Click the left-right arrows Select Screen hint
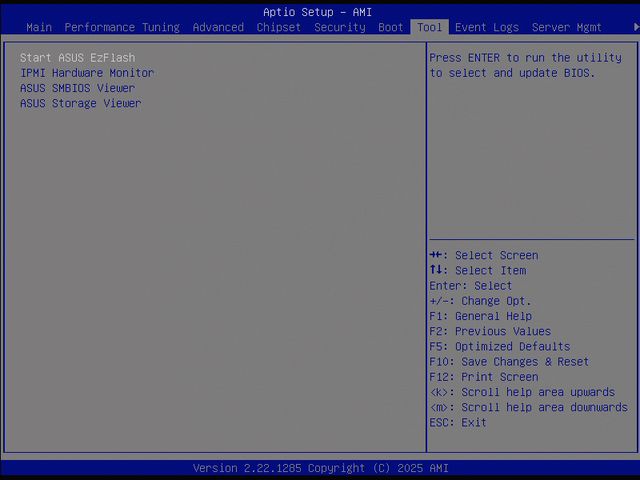This screenshot has height=480, width=640. pyautogui.click(x=484, y=255)
